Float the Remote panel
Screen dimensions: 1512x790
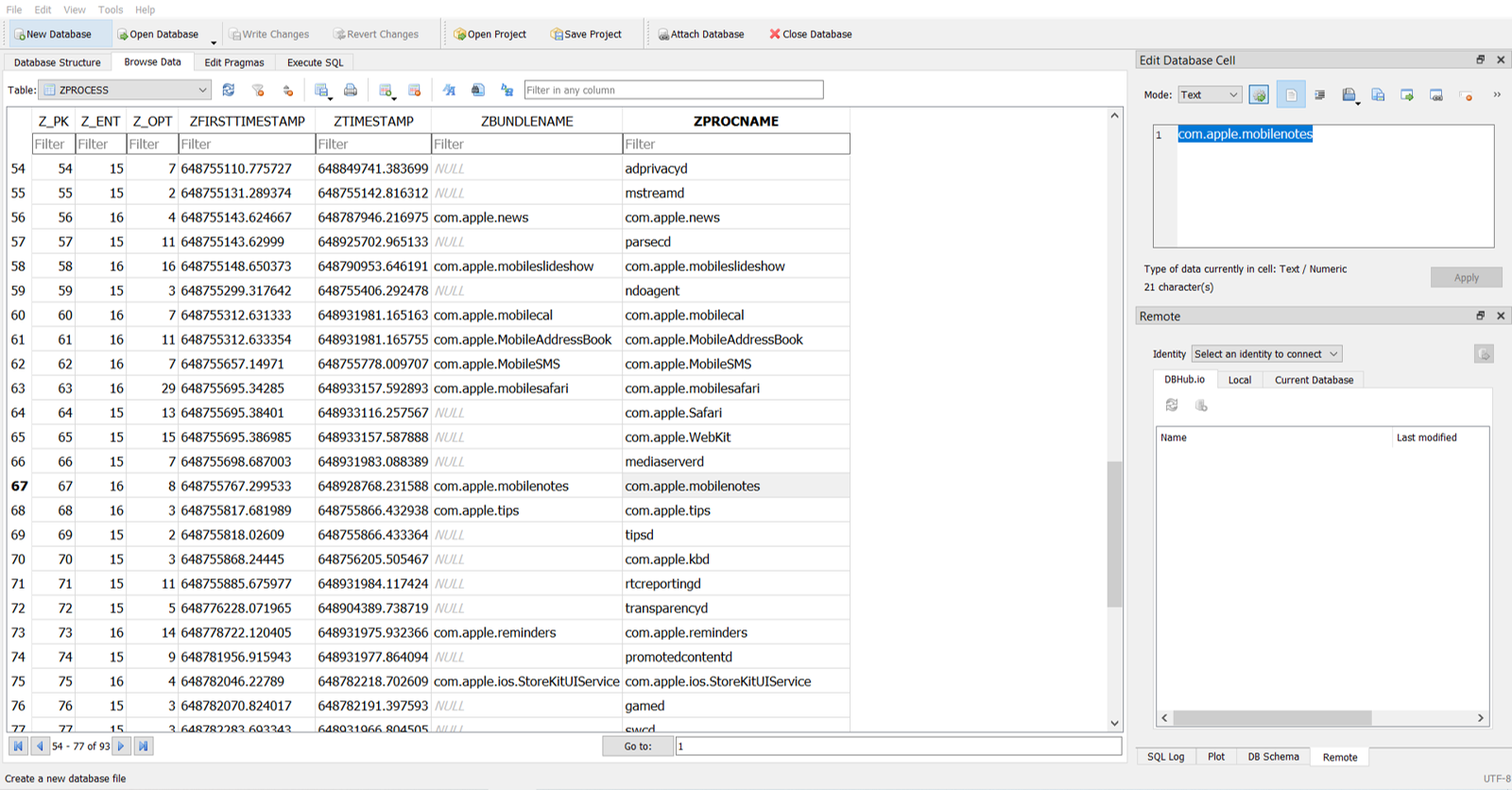point(1481,316)
